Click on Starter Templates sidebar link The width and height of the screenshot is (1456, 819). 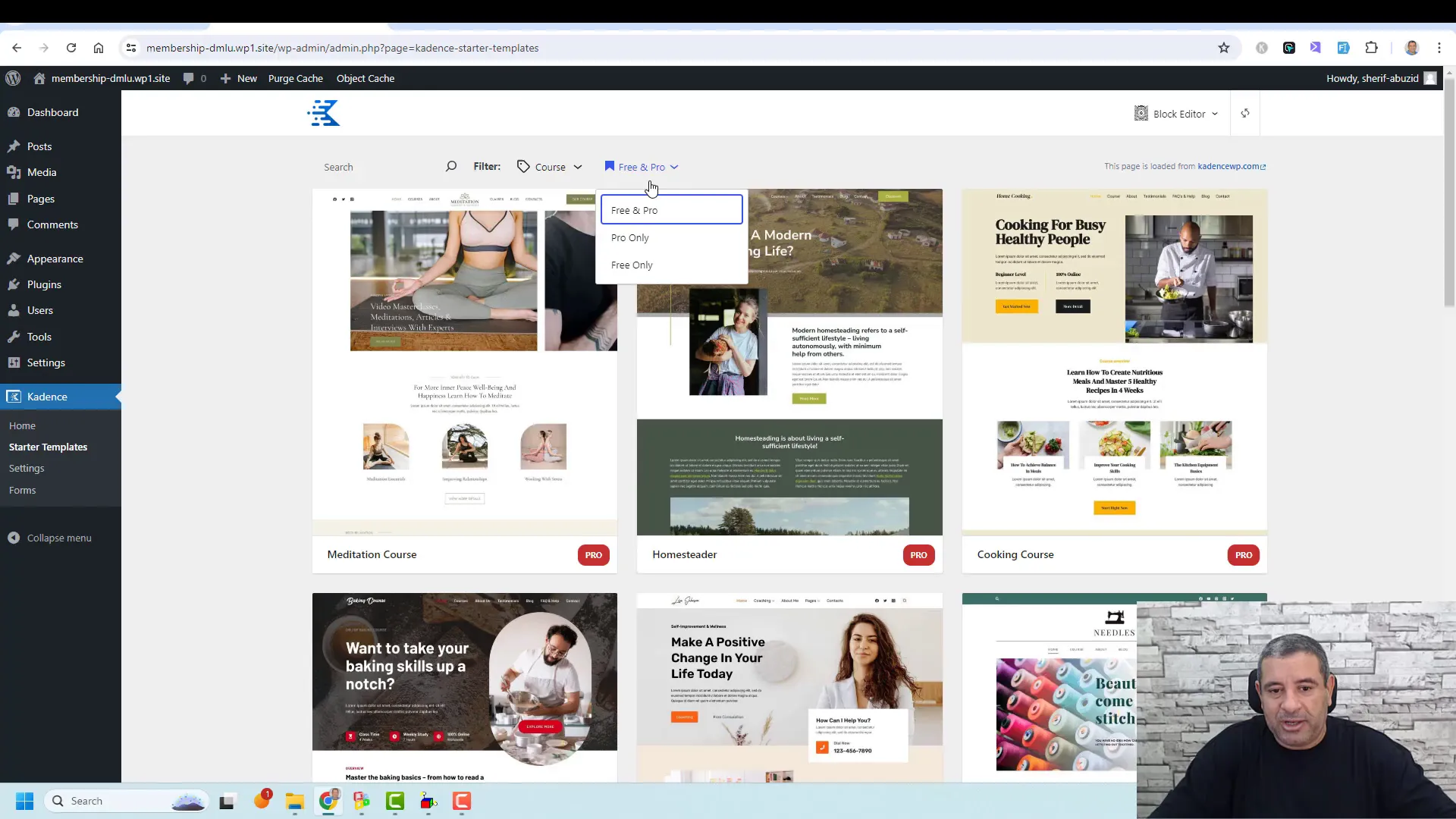tap(48, 446)
